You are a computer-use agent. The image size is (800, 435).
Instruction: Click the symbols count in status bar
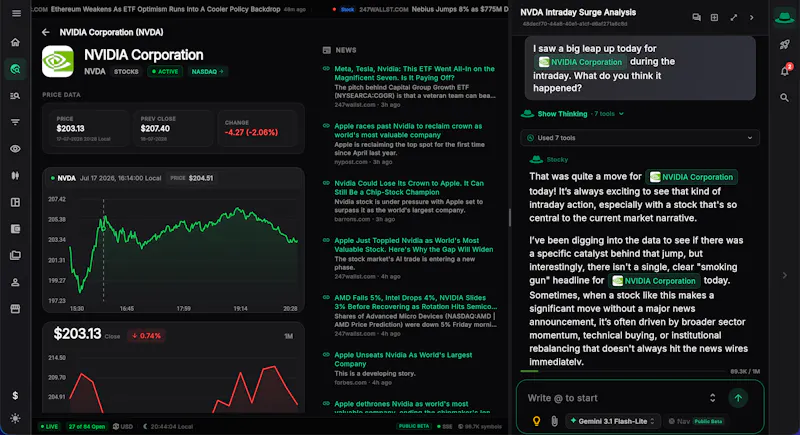480,426
